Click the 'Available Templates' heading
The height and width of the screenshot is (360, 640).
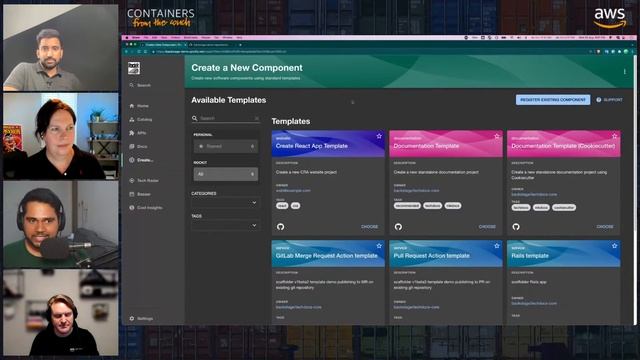pos(229,100)
